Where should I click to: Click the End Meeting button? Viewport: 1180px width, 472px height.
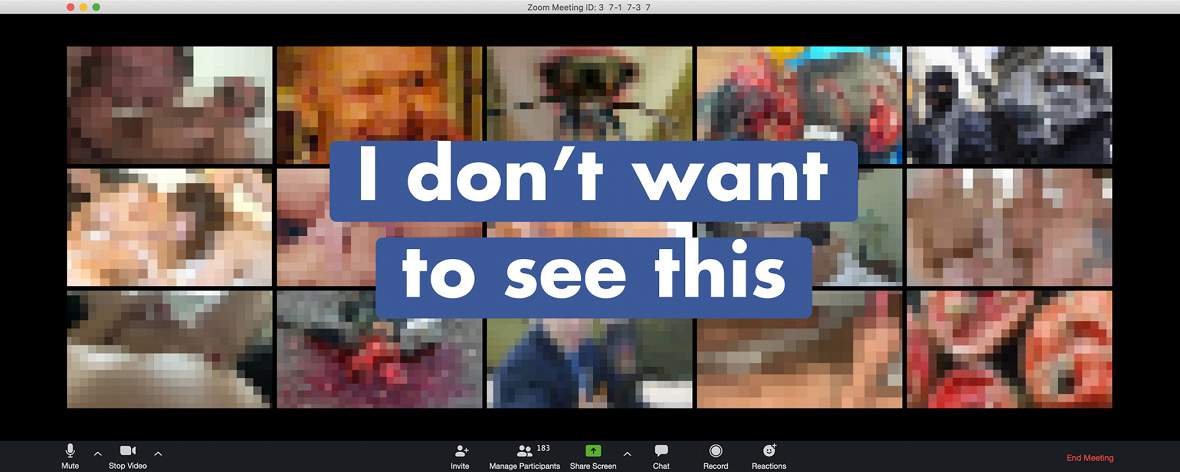point(1090,458)
